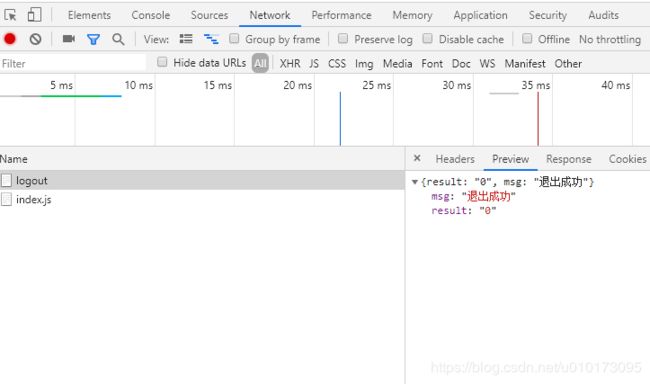This screenshot has width=650, height=384.
Task: Filter requests by CSS
Action: pos(337,63)
